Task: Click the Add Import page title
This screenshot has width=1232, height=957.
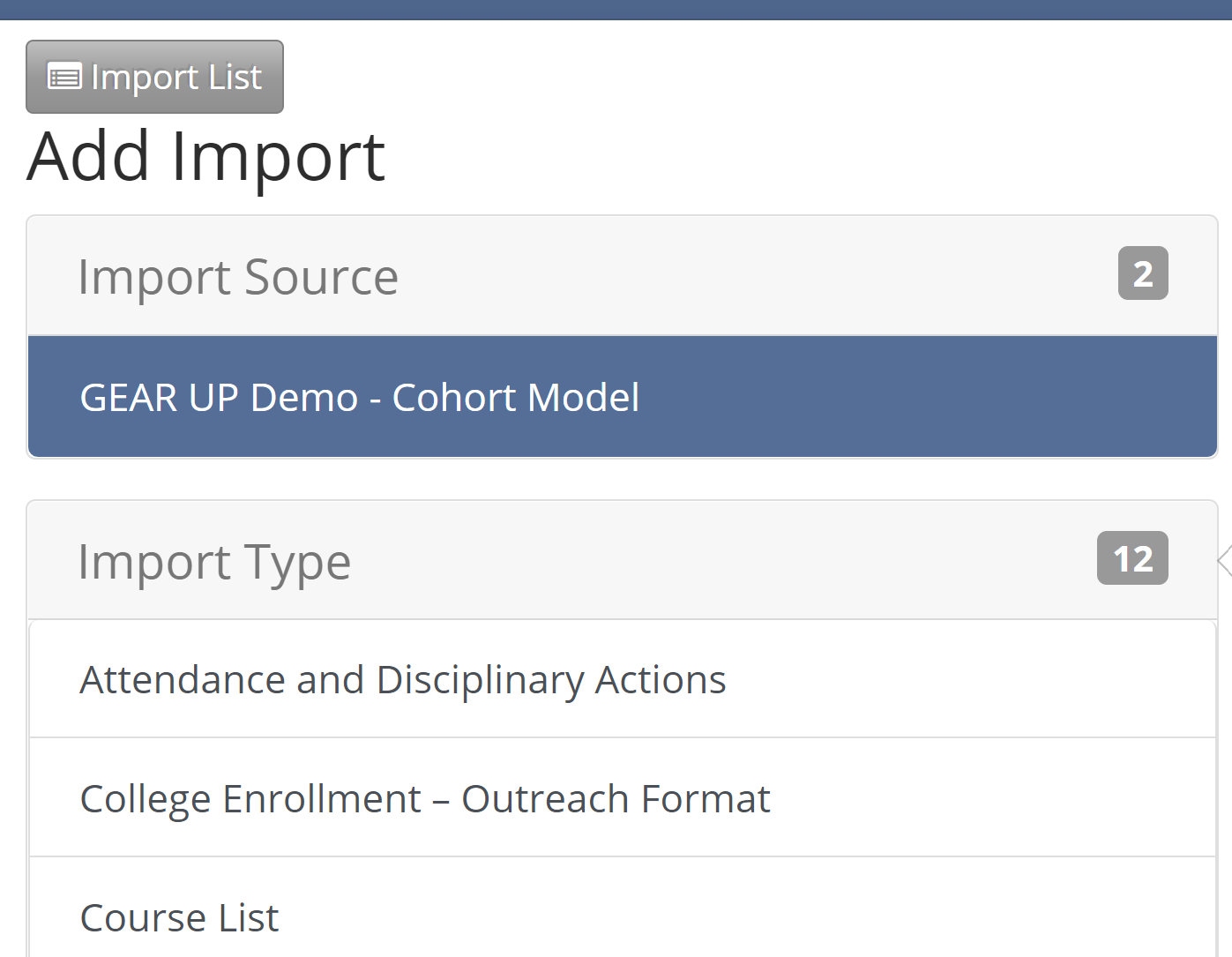Action: coord(206,157)
